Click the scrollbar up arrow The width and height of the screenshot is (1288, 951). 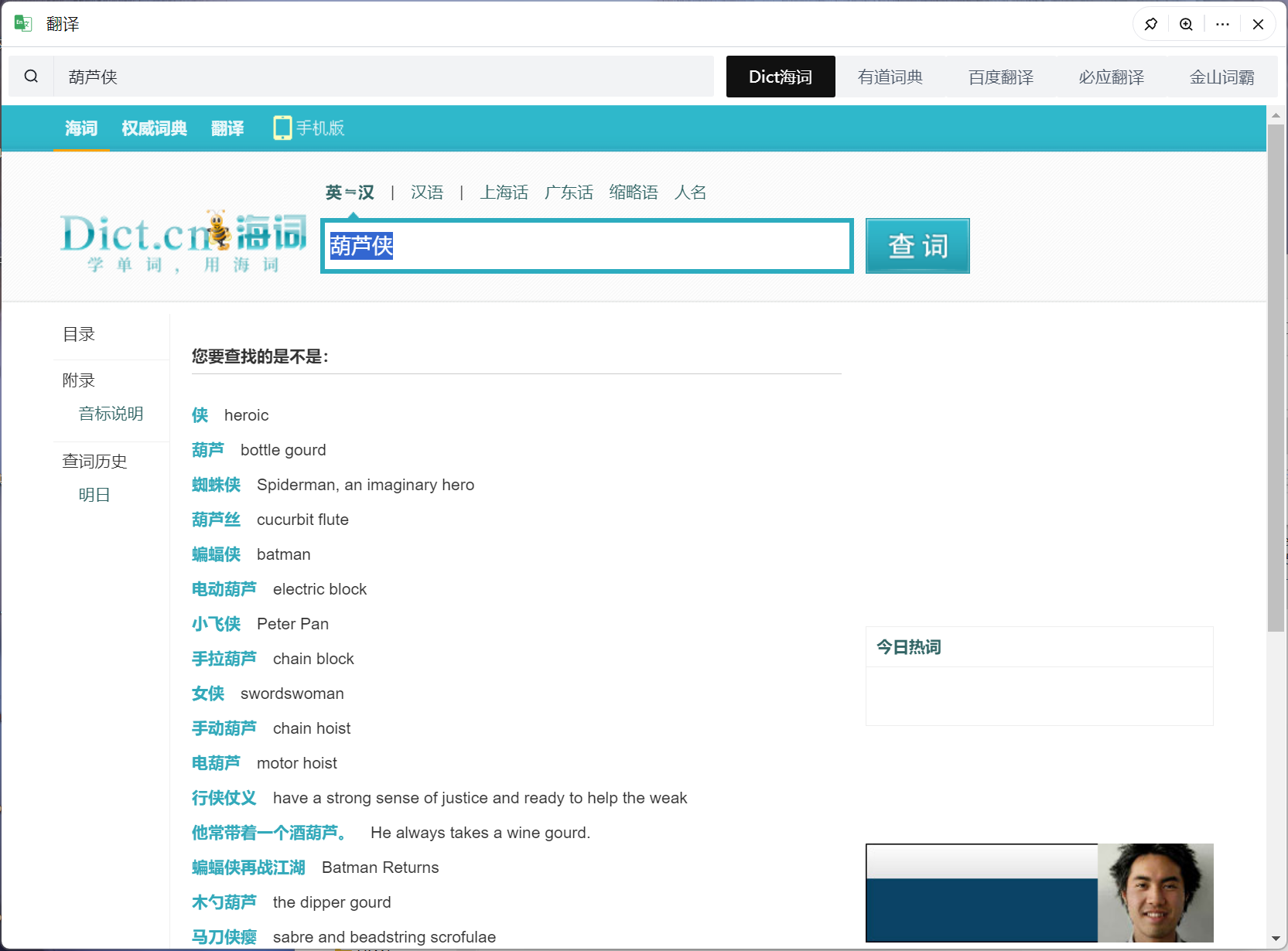(x=1276, y=115)
